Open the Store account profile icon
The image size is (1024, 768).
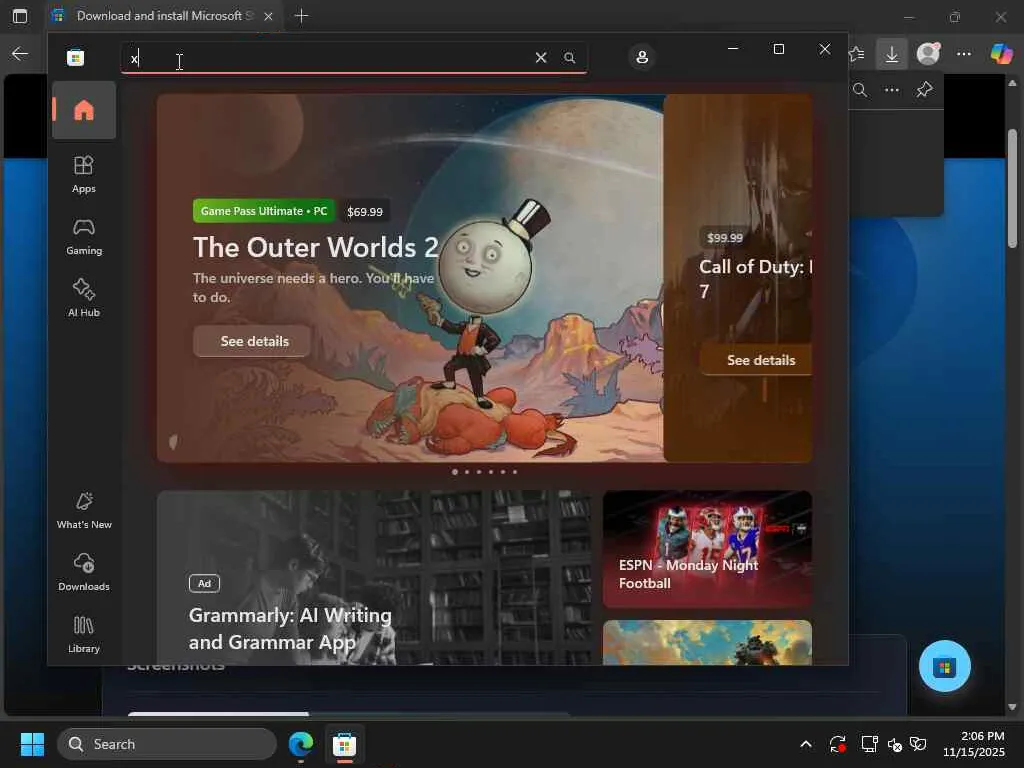pyautogui.click(x=642, y=57)
